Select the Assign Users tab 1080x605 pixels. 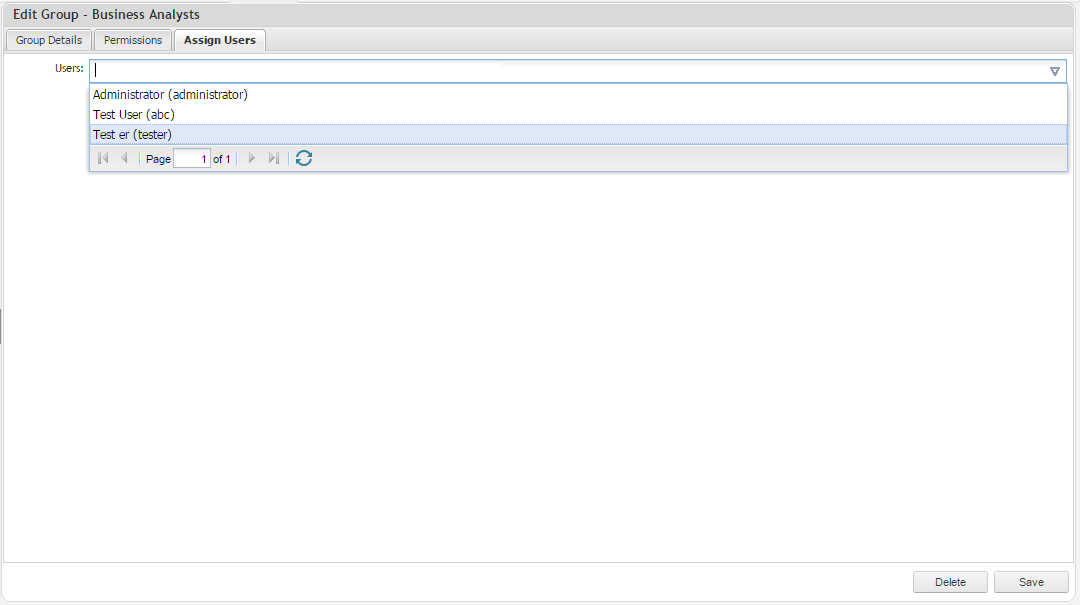(x=219, y=40)
